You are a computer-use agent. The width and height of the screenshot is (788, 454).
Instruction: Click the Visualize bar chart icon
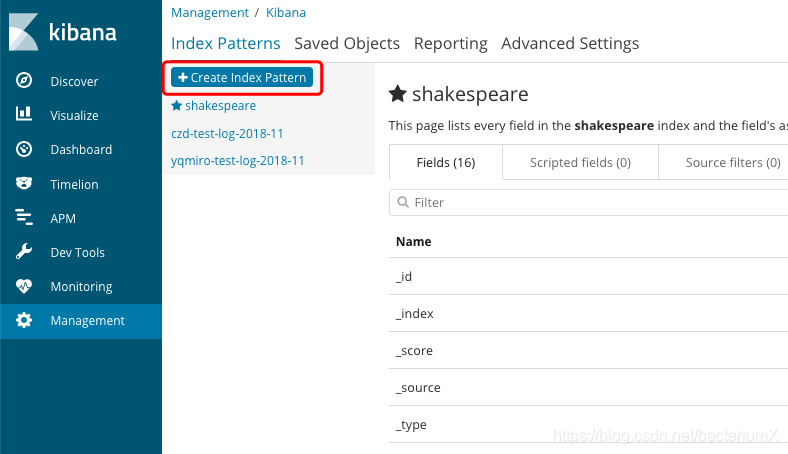click(25, 115)
